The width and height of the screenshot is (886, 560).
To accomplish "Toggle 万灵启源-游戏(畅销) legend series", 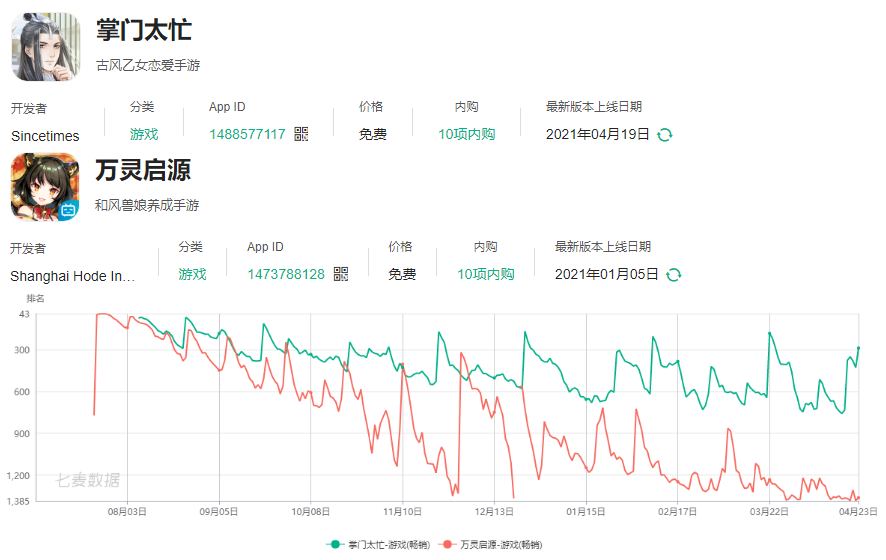I will (490, 544).
